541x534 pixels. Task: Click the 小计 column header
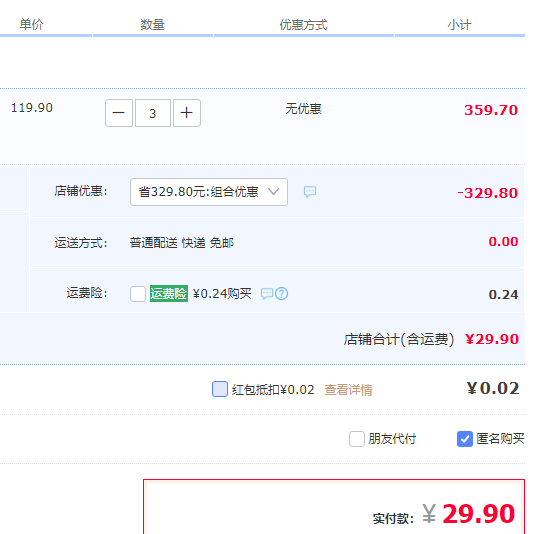[459, 25]
